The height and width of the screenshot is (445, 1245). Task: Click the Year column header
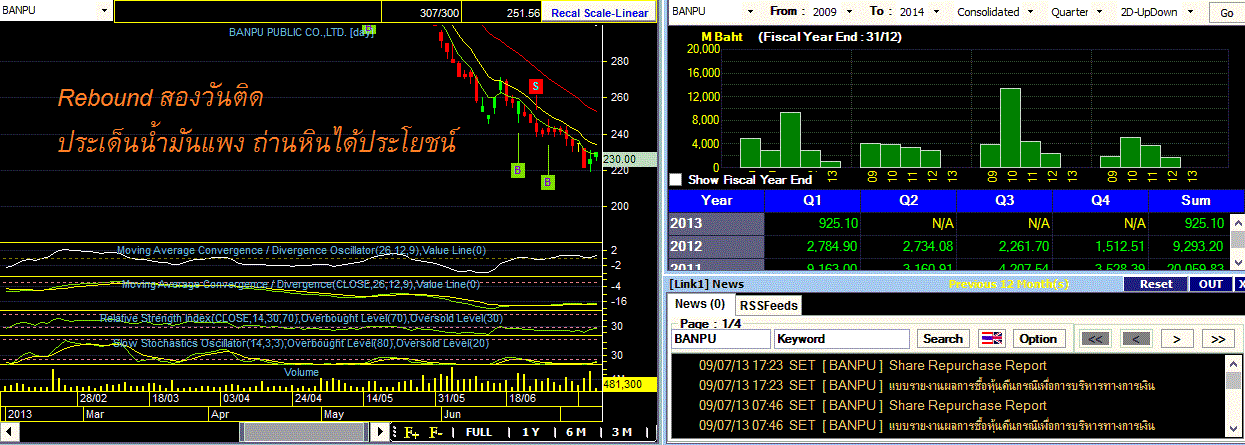pyautogui.click(x=716, y=200)
